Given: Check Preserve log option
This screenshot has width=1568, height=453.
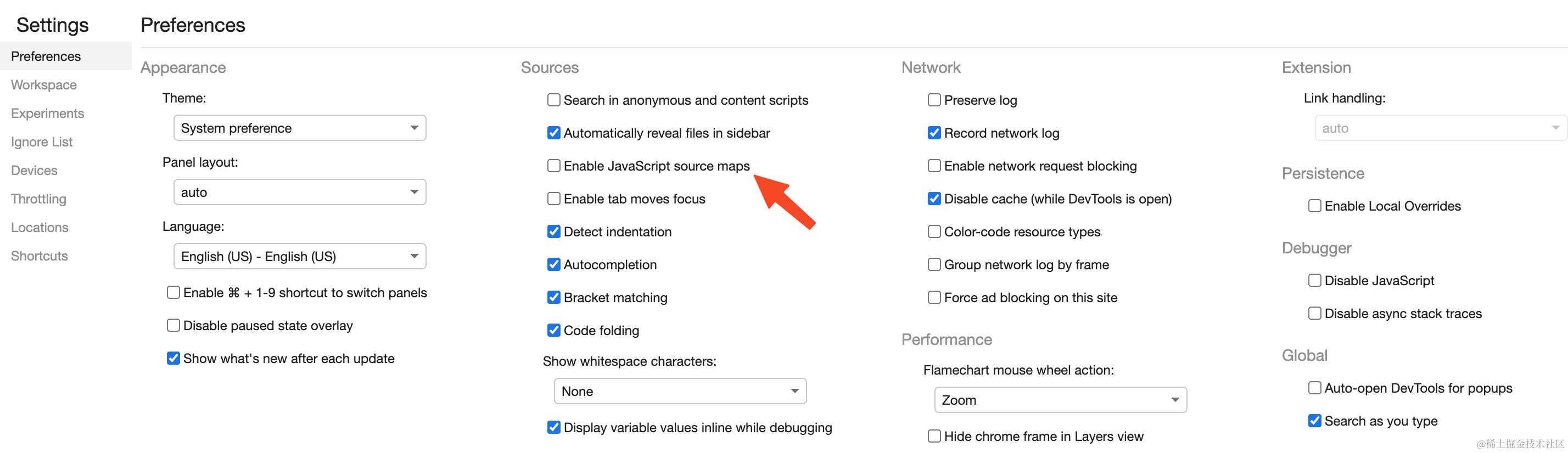Looking at the screenshot, I should point(934,100).
